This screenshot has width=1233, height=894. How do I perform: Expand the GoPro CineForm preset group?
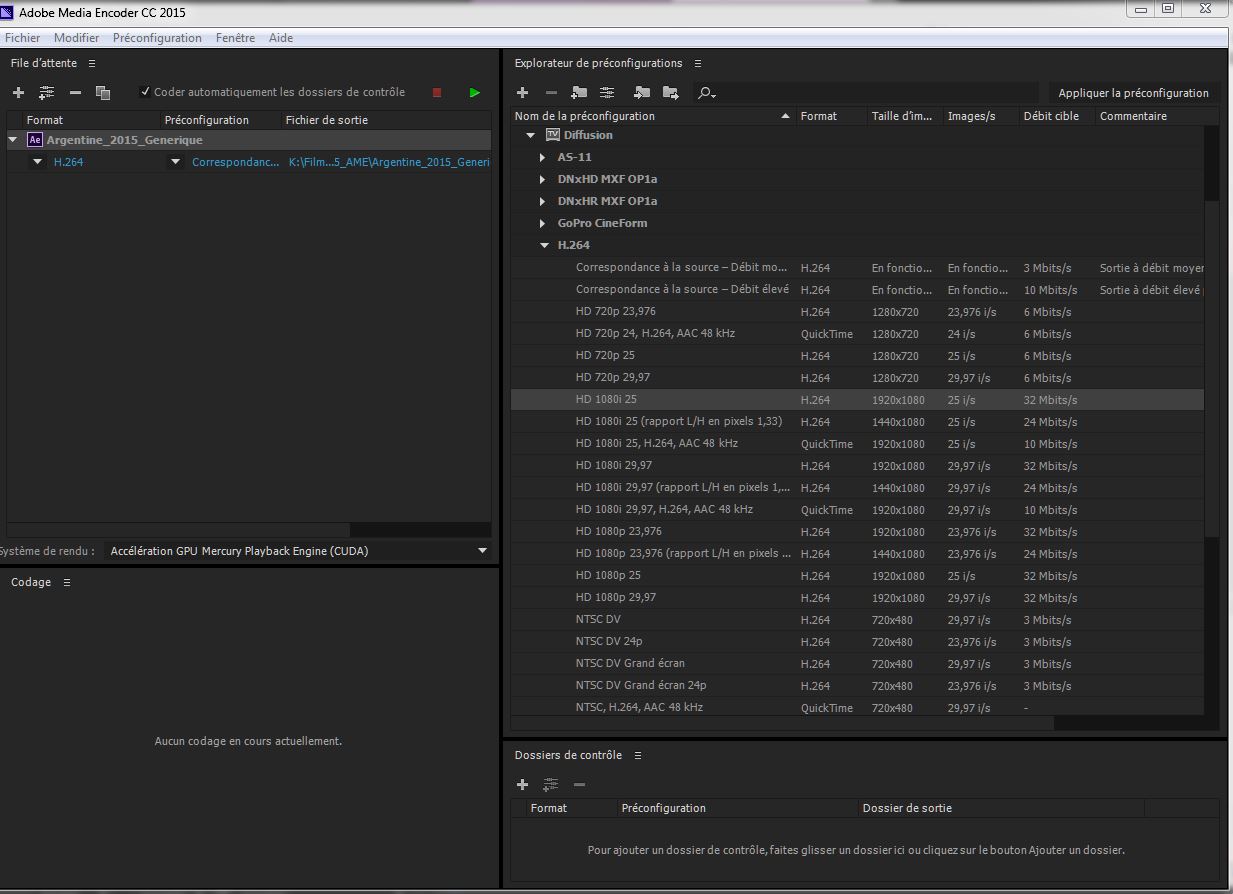click(x=543, y=223)
